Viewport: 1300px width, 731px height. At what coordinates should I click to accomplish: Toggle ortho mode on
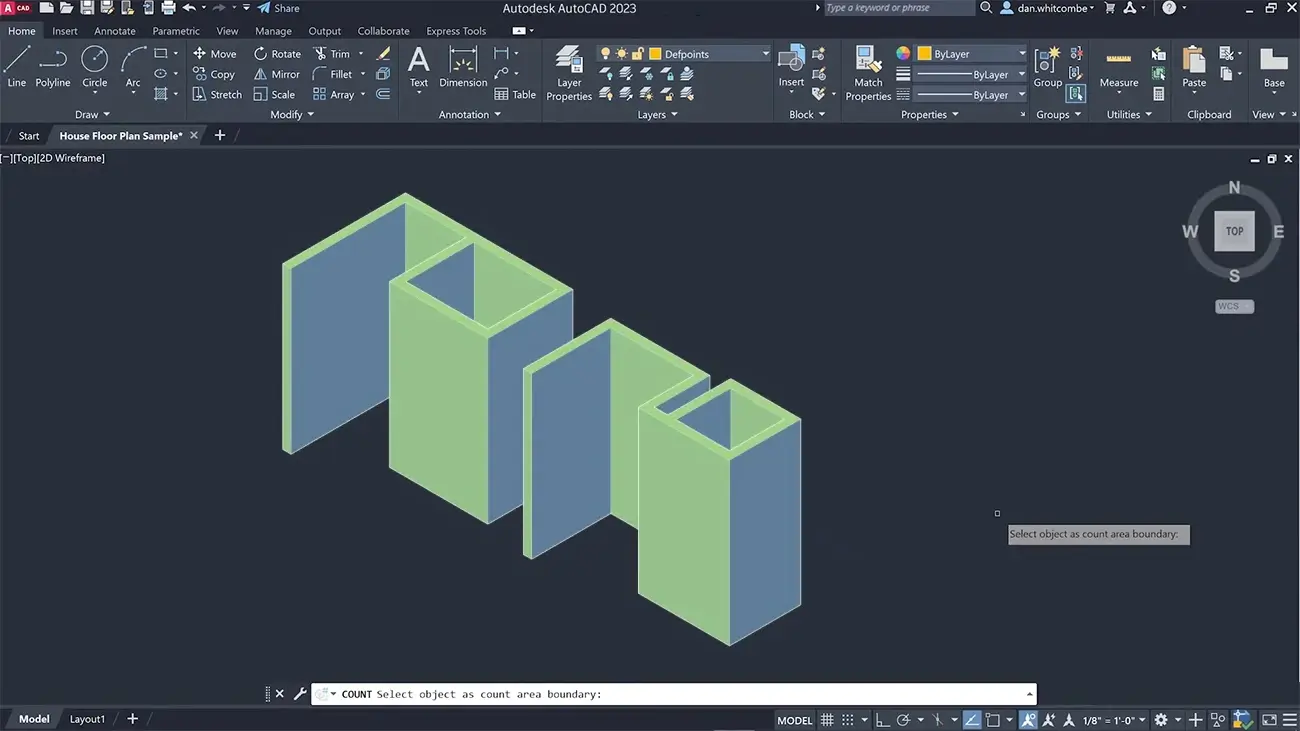click(x=881, y=719)
